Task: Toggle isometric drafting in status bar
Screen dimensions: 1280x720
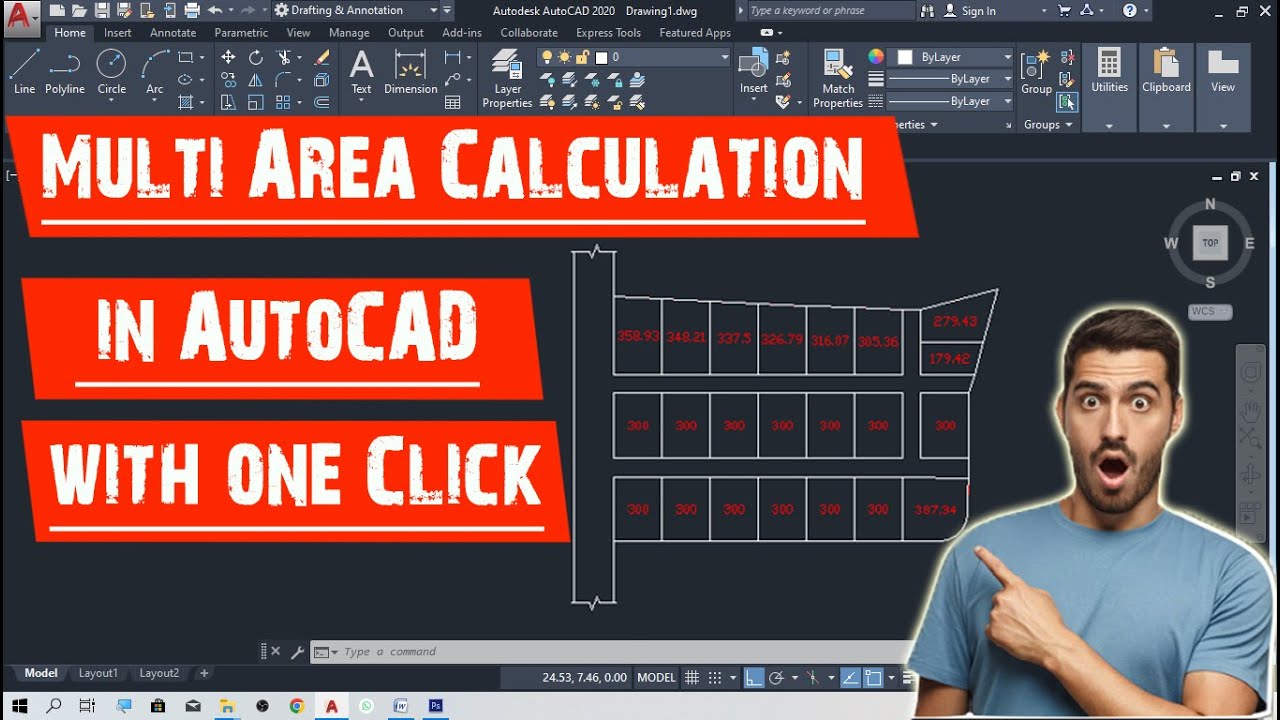Action: [813, 677]
